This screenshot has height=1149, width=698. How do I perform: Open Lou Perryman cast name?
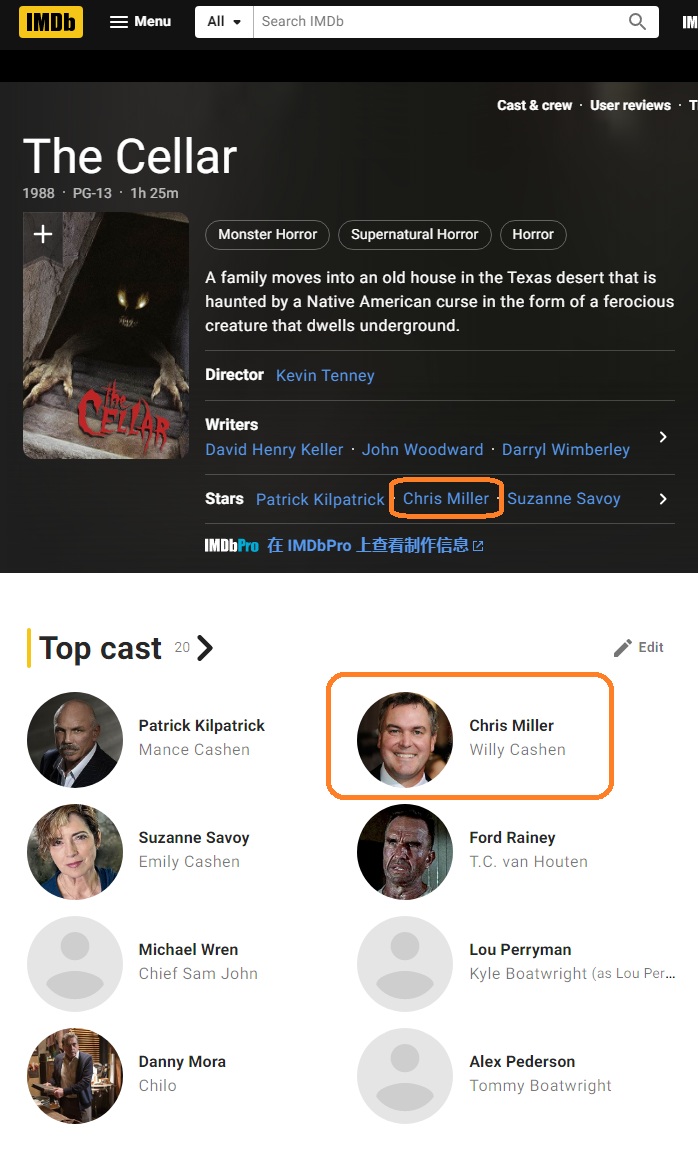[x=520, y=950]
